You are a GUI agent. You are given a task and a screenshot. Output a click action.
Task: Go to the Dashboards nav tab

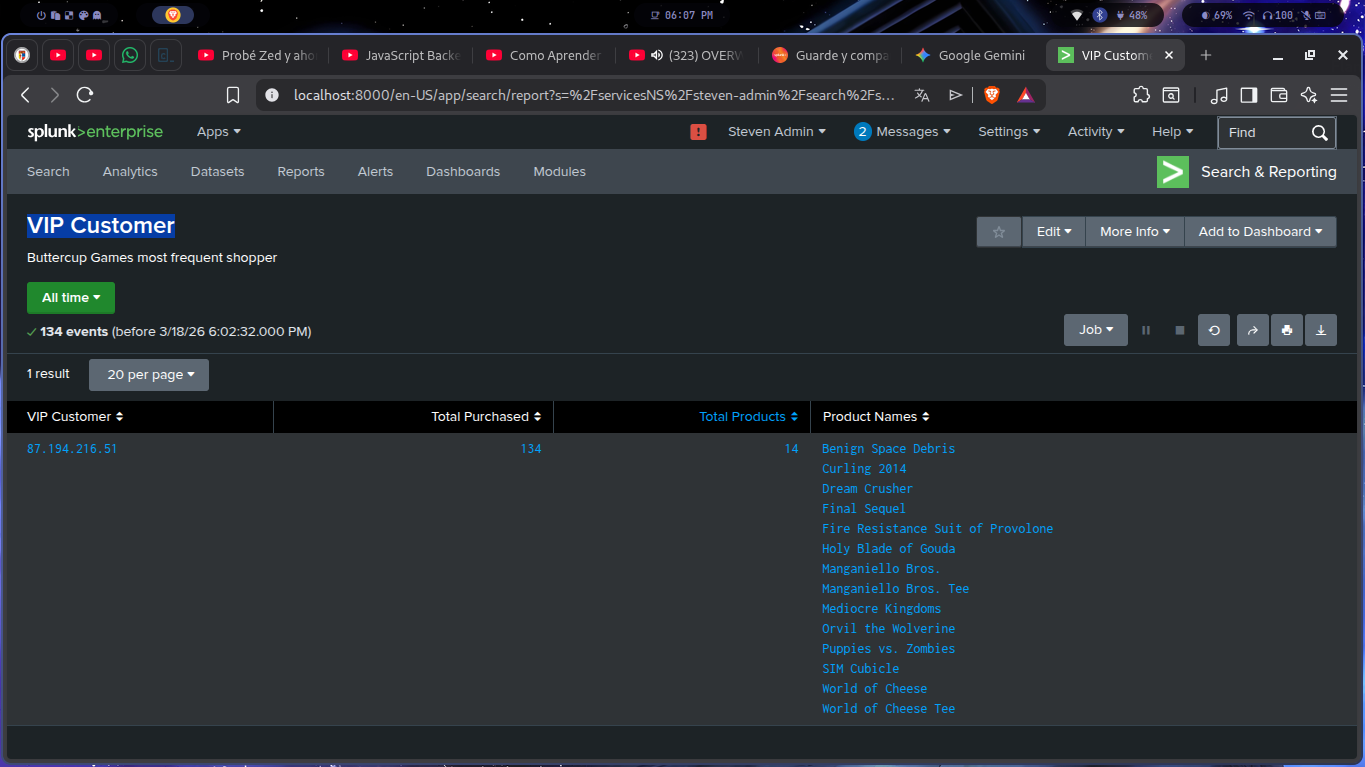click(x=462, y=172)
